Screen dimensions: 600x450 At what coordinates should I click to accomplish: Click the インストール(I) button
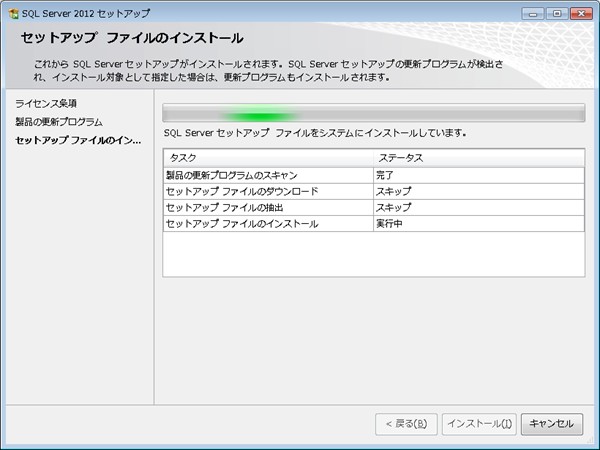pos(479,424)
